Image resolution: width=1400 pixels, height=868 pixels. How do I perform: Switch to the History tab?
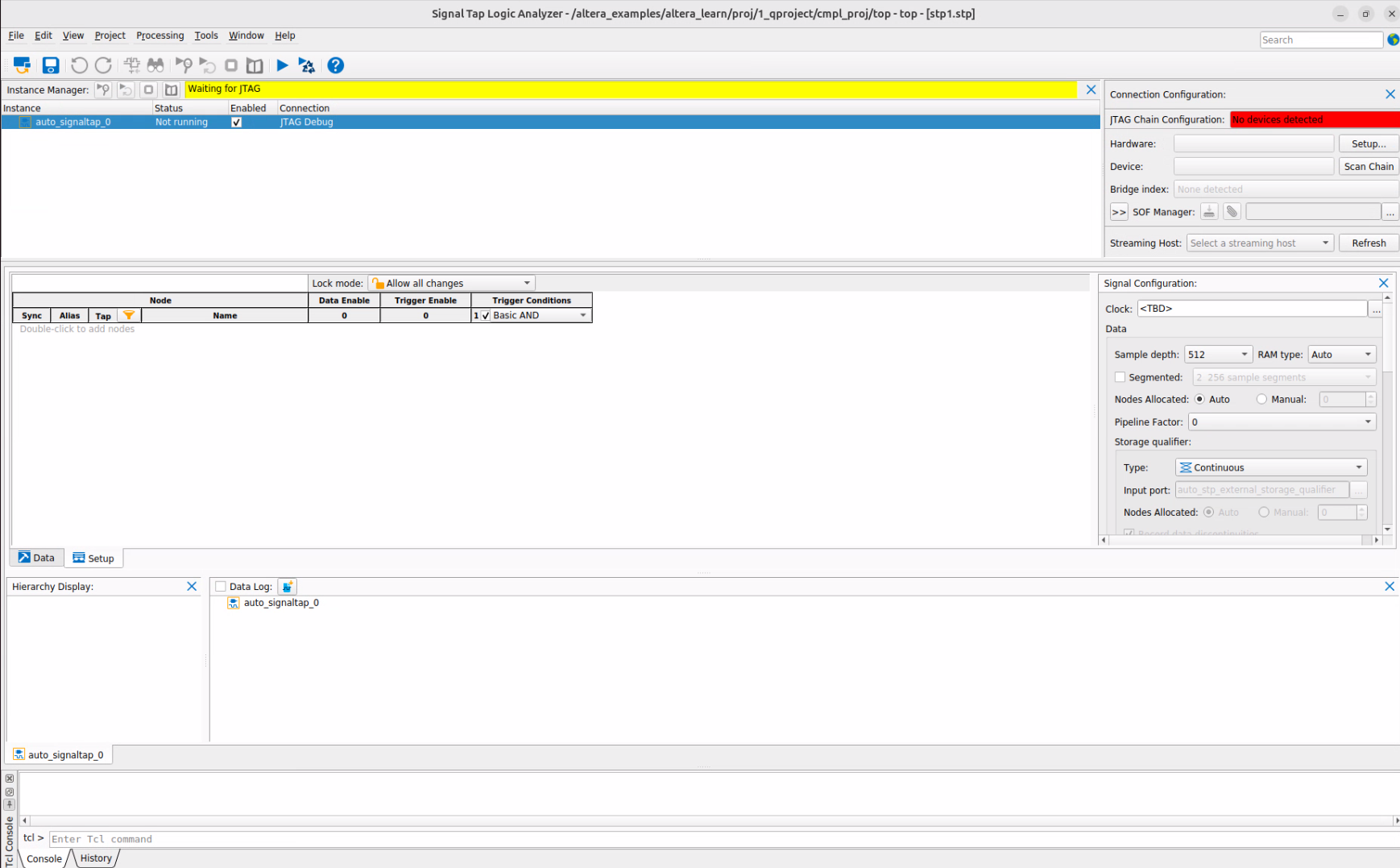pos(96,858)
